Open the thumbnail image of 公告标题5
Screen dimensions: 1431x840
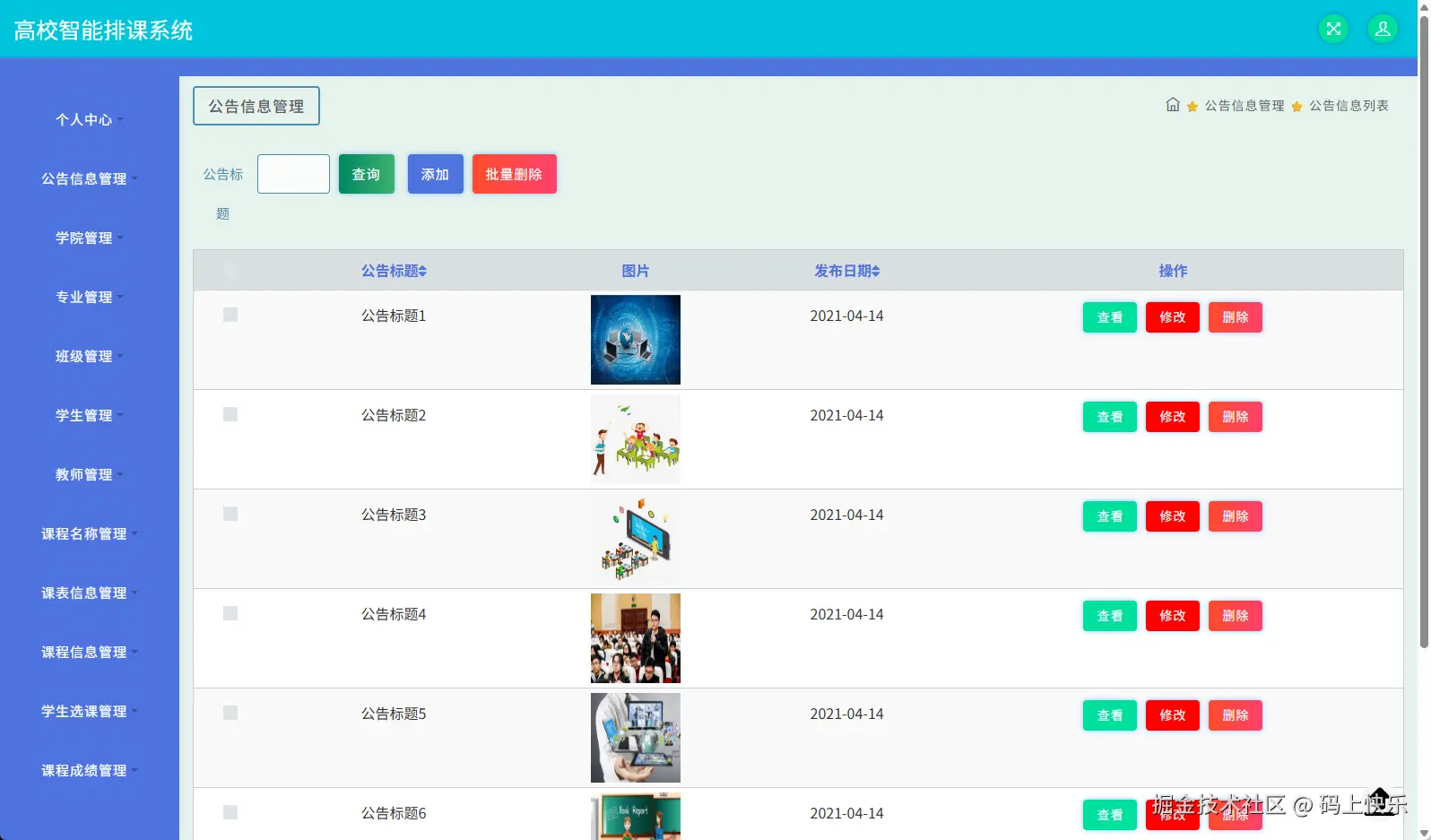click(635, 738)
